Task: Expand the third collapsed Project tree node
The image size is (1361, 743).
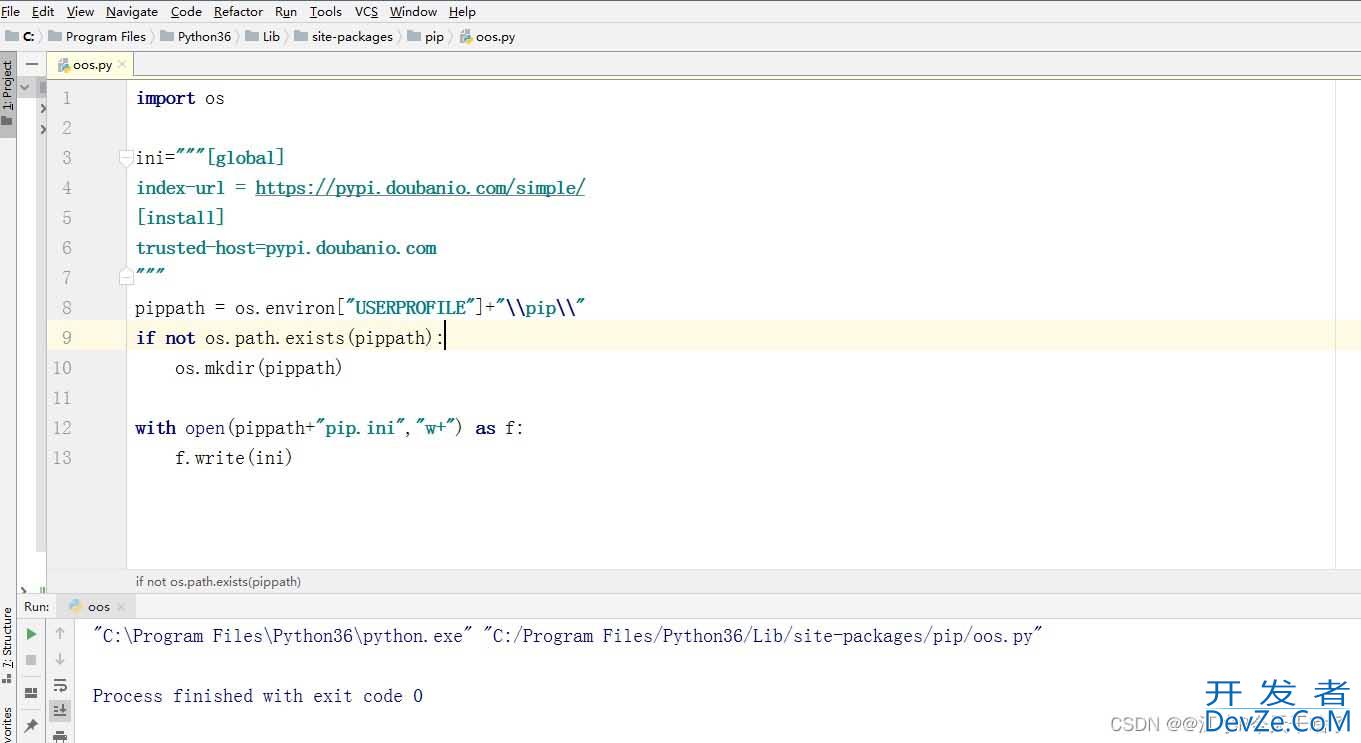Action: (x=42, y=129)
